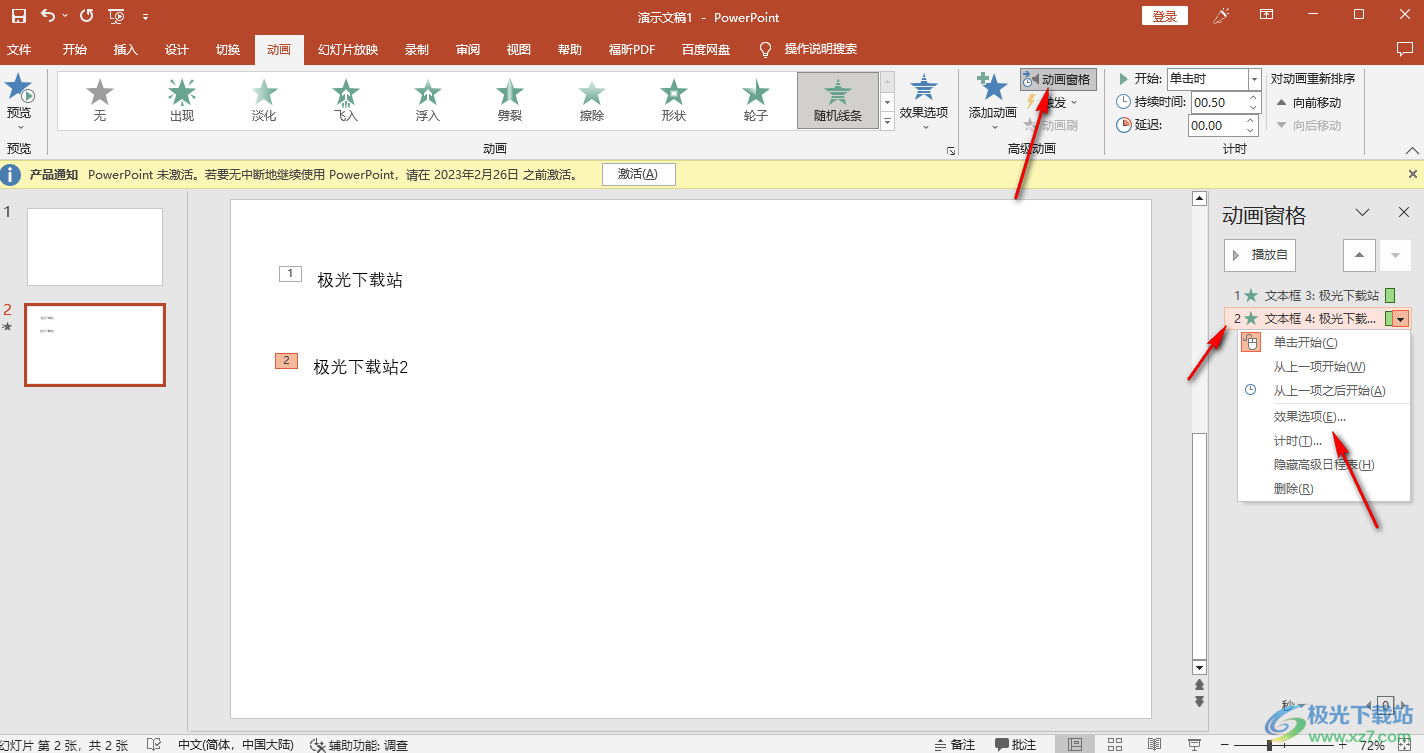Select the Fly In (飞入) animation
The width and height of the screenshot is (1424, 753).
[346, 100]
